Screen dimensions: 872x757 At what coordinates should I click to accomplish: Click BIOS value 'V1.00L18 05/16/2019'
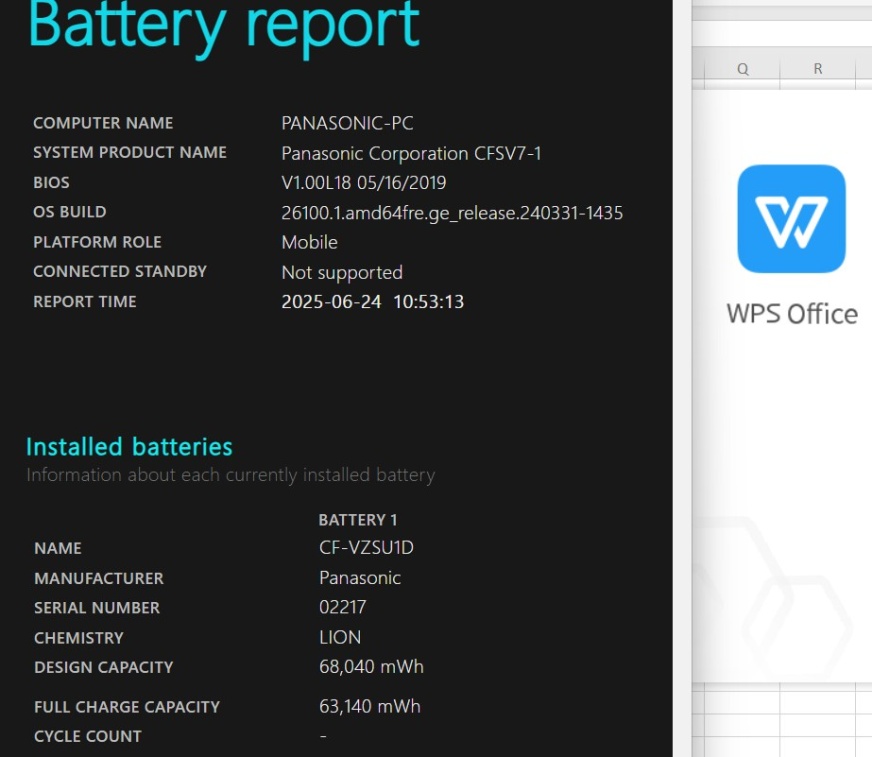(364, 182)
